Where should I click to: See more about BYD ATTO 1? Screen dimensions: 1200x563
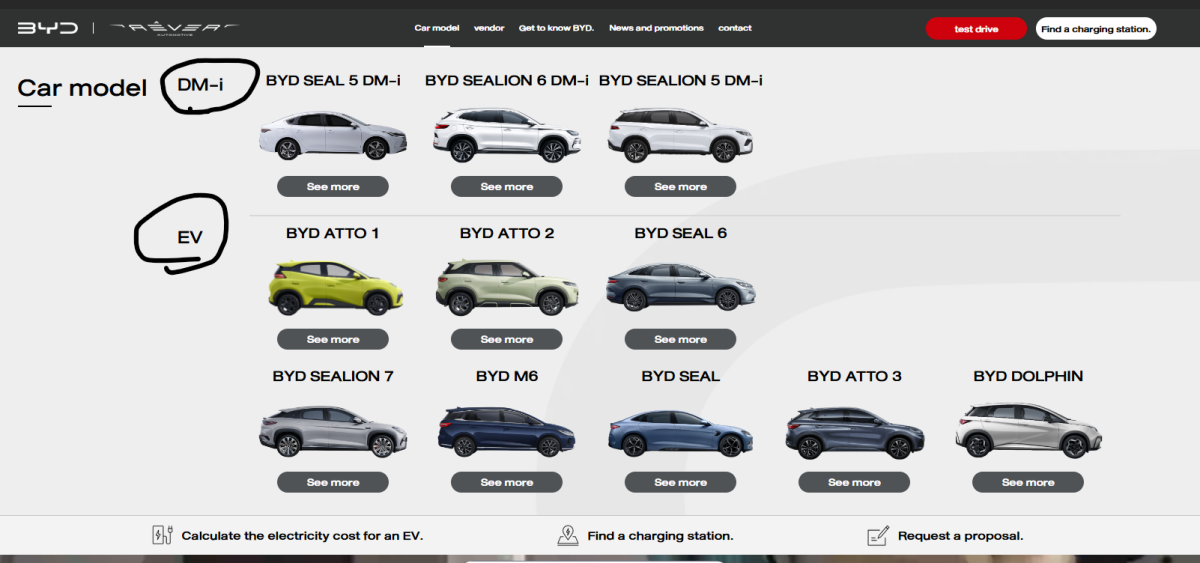pos(333,339)
